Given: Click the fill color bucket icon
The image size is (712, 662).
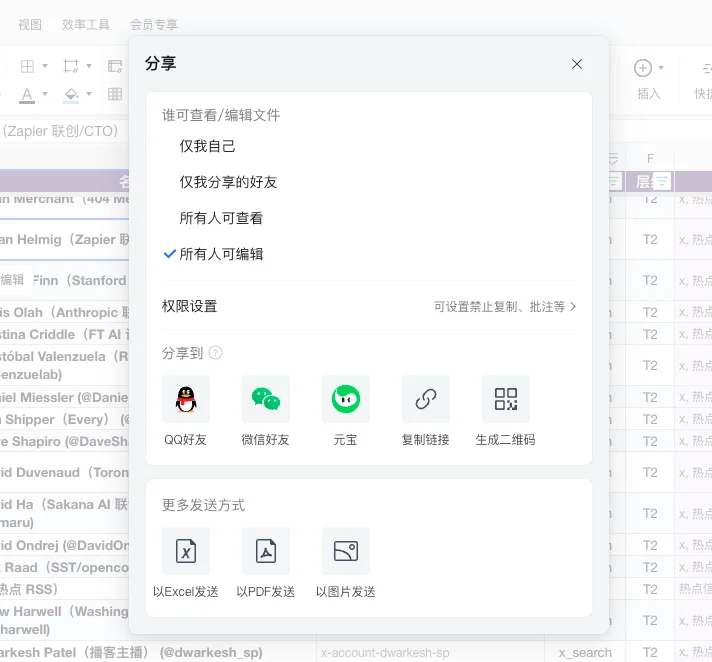Looking at the screenshot, I should click(71, 94).
